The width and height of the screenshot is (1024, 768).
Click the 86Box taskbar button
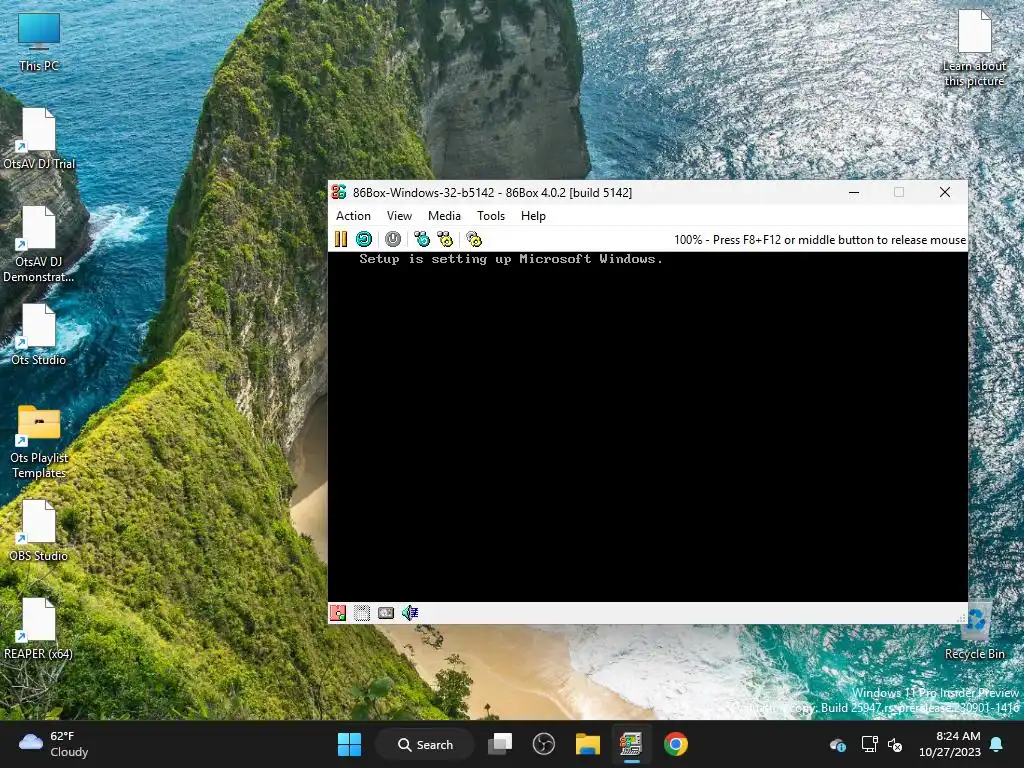click(x=631, y=744)
